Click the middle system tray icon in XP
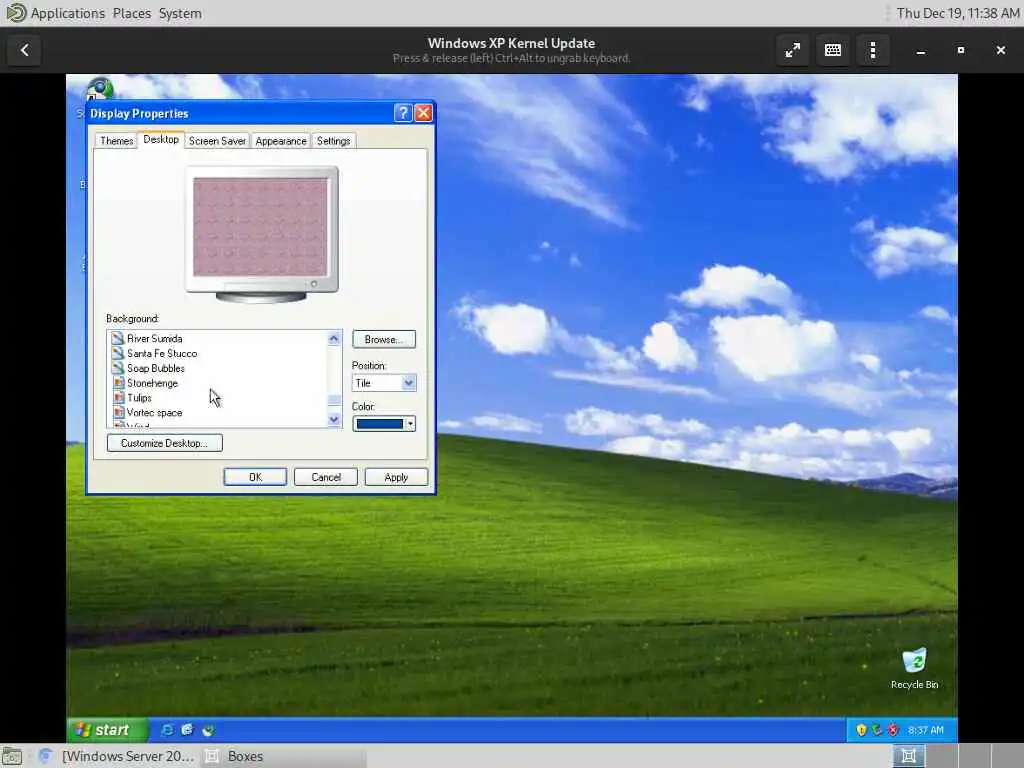Image resolution: width=1024 pixels, height=768 pixels. click(877, 730)
